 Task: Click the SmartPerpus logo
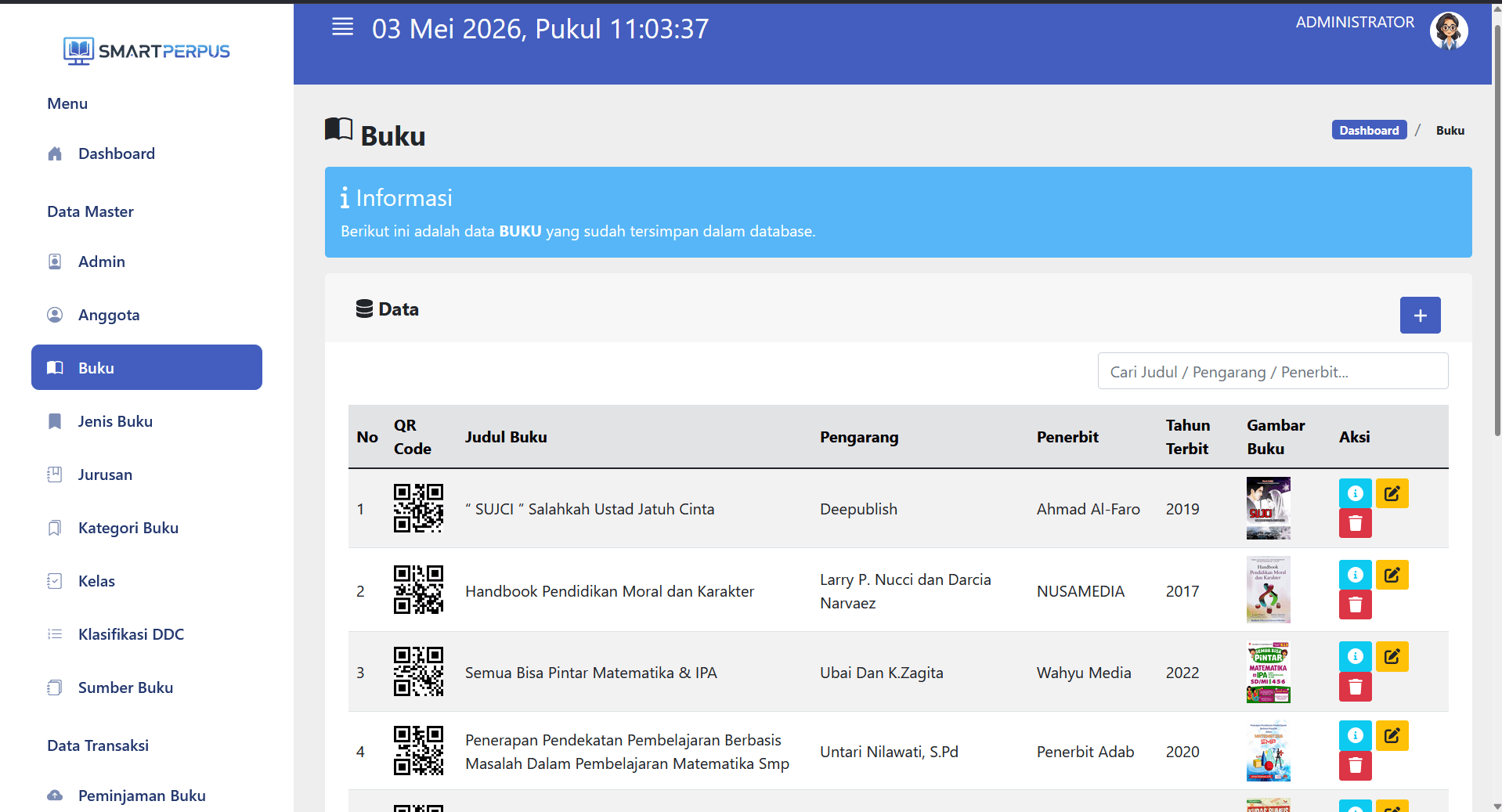coord(146,51)
